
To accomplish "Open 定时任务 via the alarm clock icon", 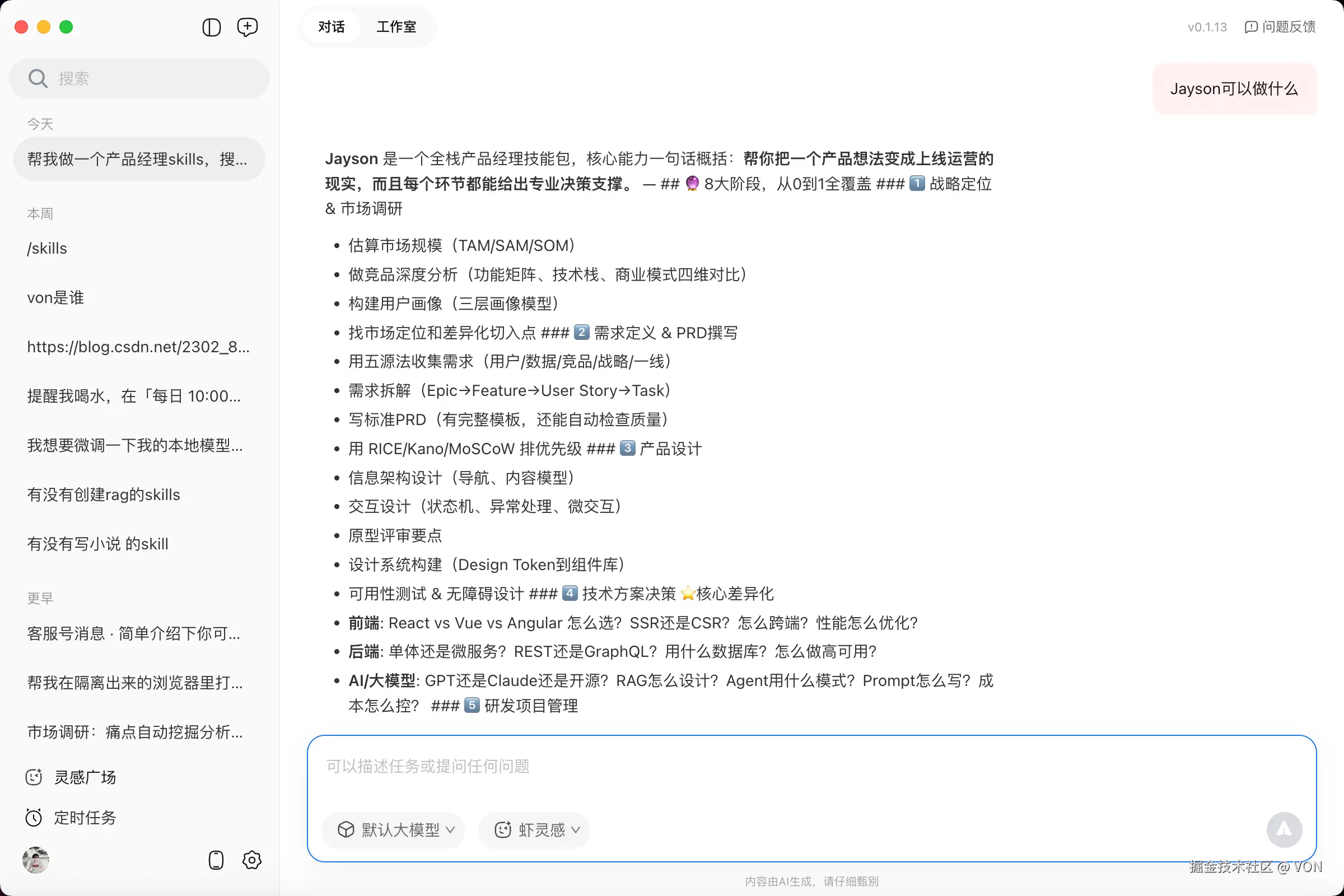I will pos(34,817).
